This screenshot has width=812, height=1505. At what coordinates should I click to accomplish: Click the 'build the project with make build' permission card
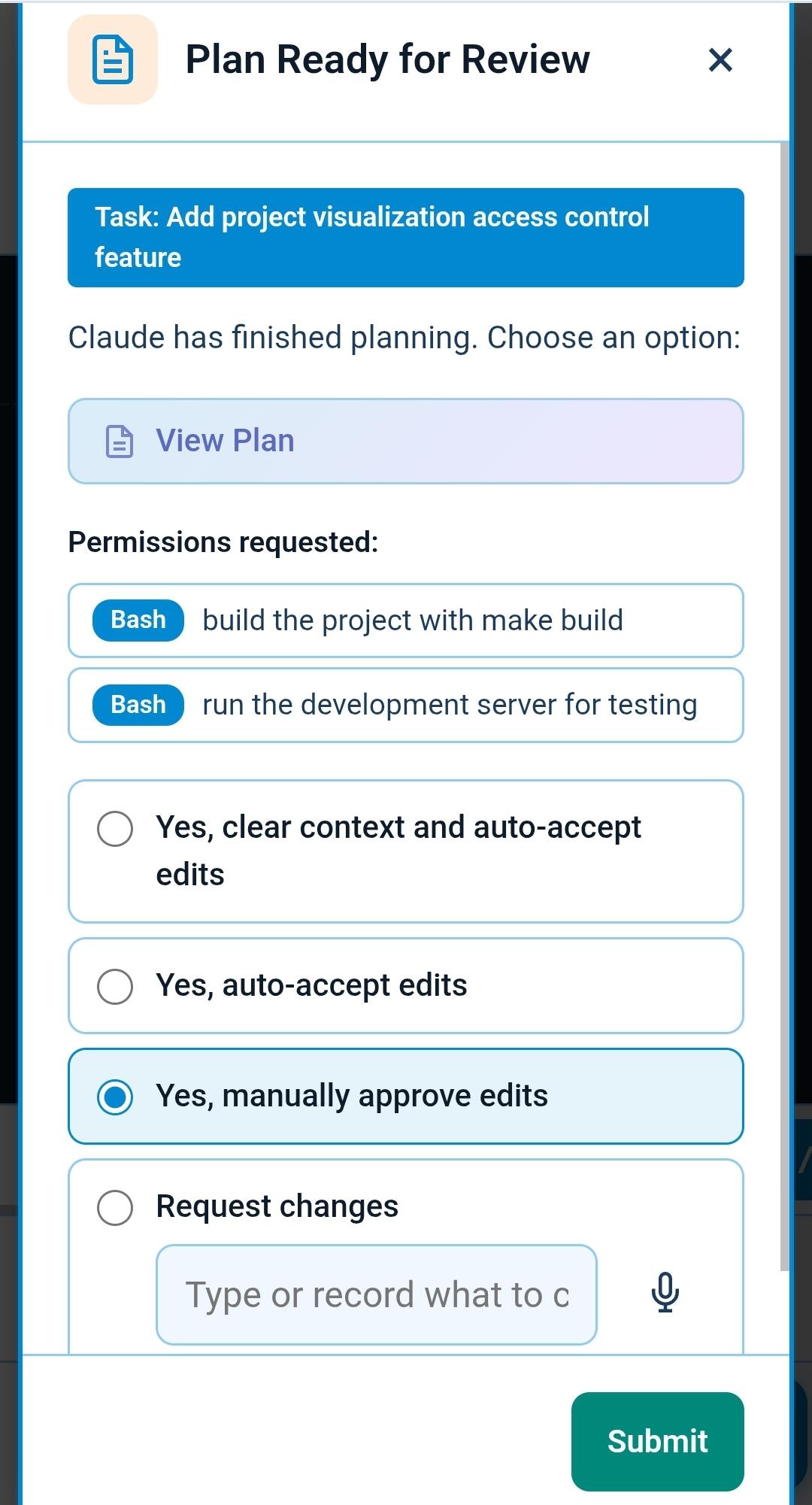tap(406, 620)
